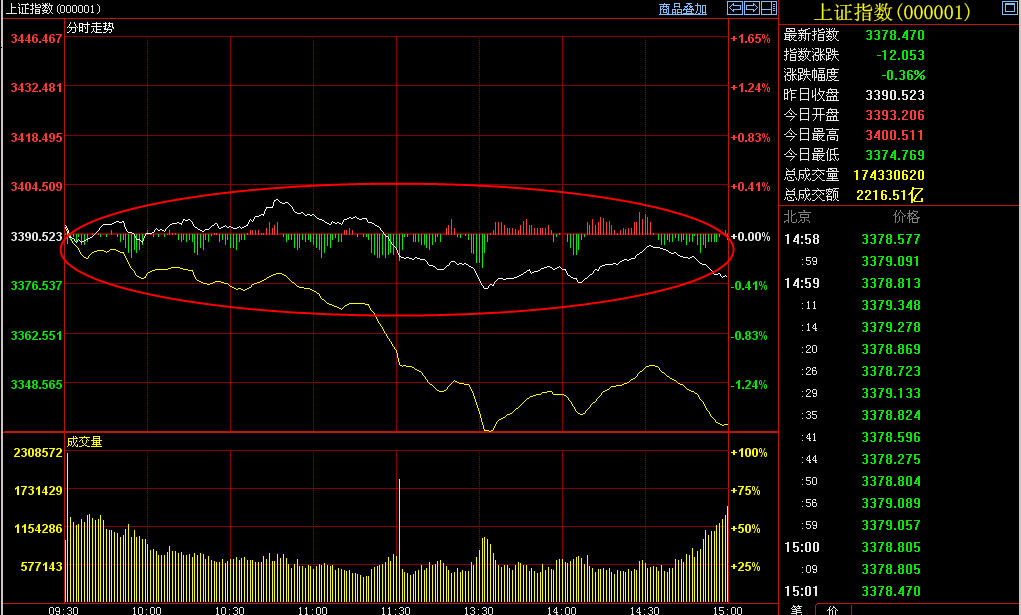Select the 总成交额 2216.51亿 row
This screenshot has height=615, width=1021.
(x=854, y=195)
